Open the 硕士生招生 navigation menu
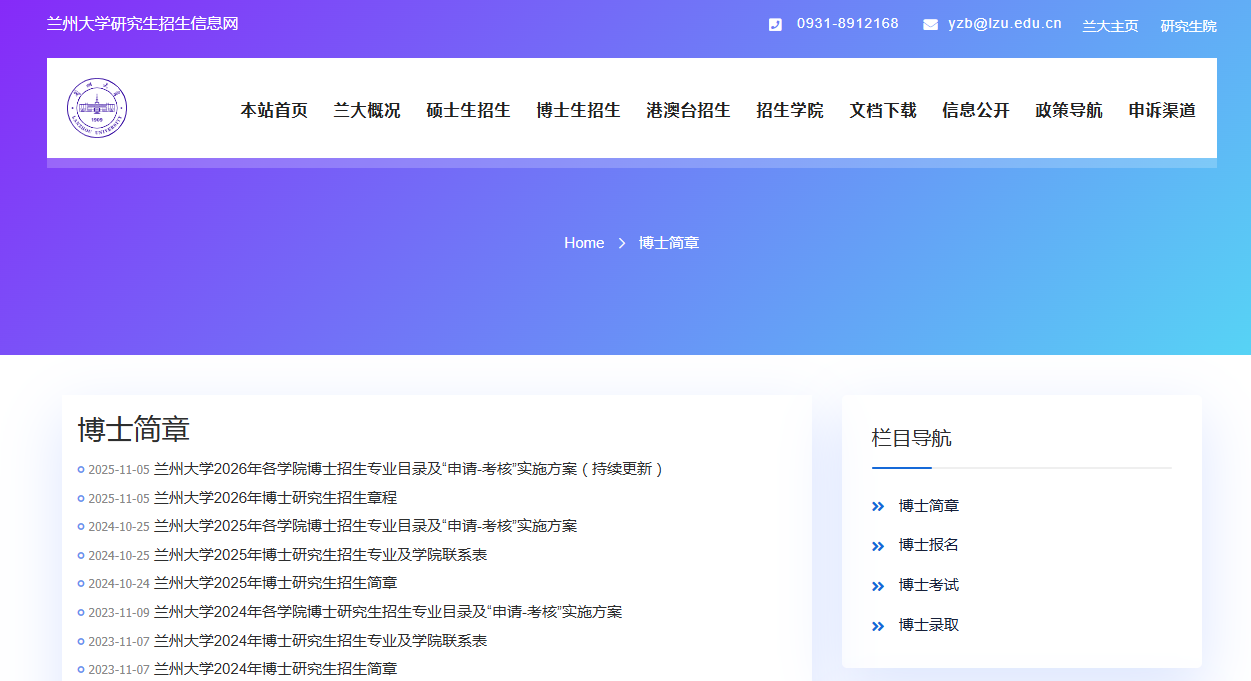Image resolution: width=1251 pixels, height=681 pixels. pyautogui.click(x=468, y=110)
